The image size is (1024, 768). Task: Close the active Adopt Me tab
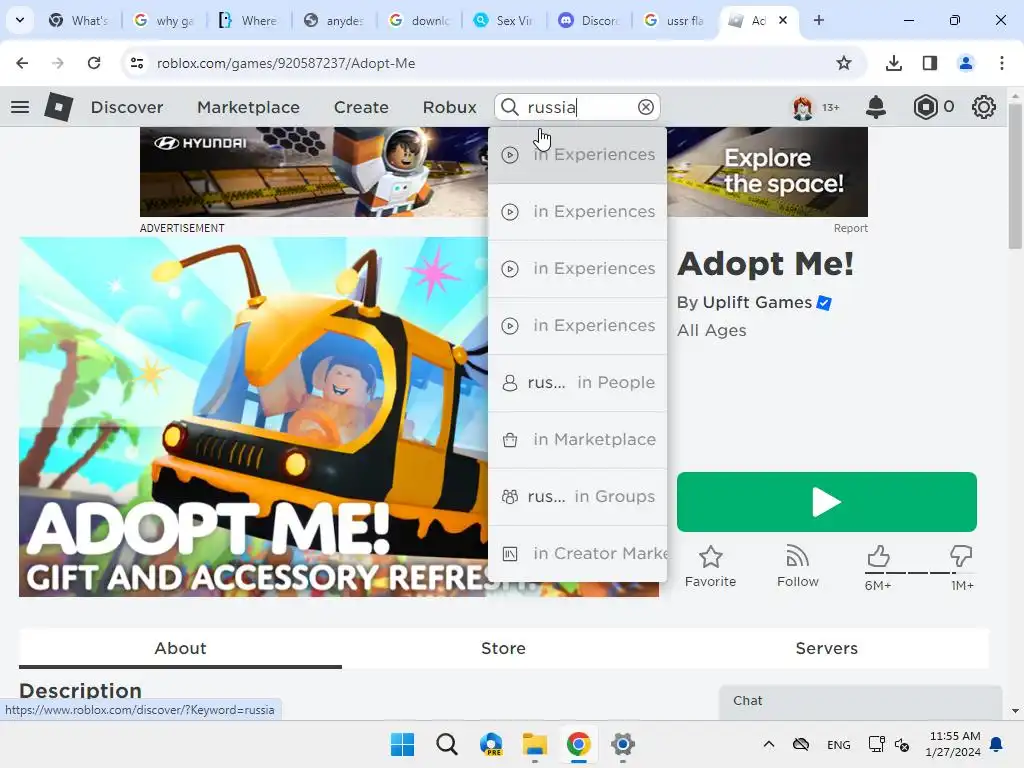click(783, 20)
